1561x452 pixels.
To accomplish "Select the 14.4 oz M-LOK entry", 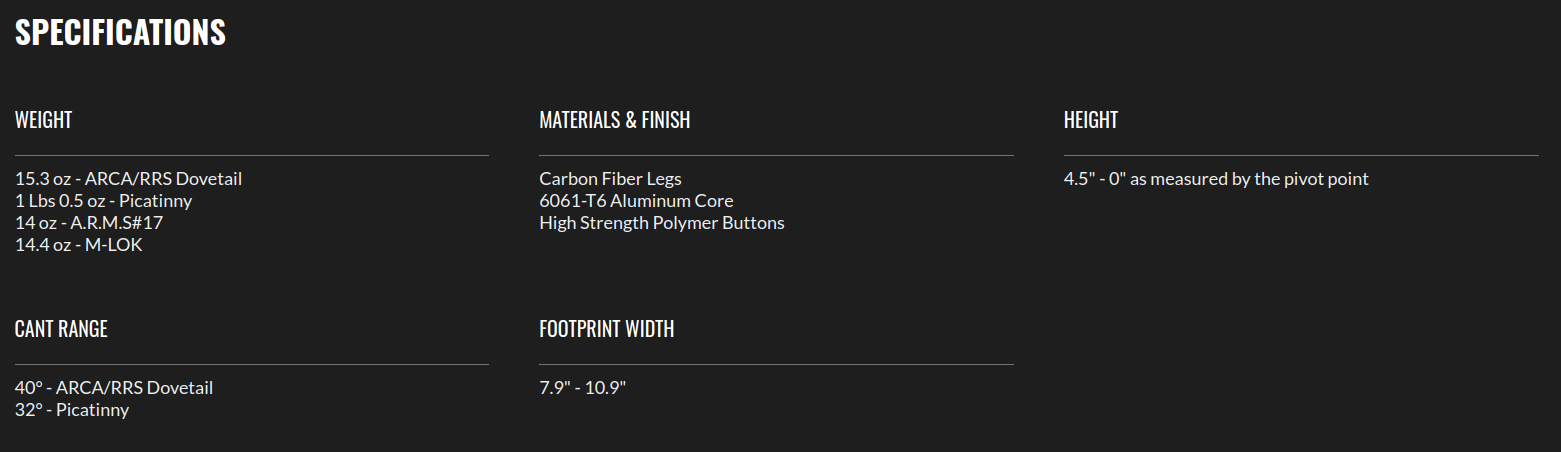I will (79, 245).
